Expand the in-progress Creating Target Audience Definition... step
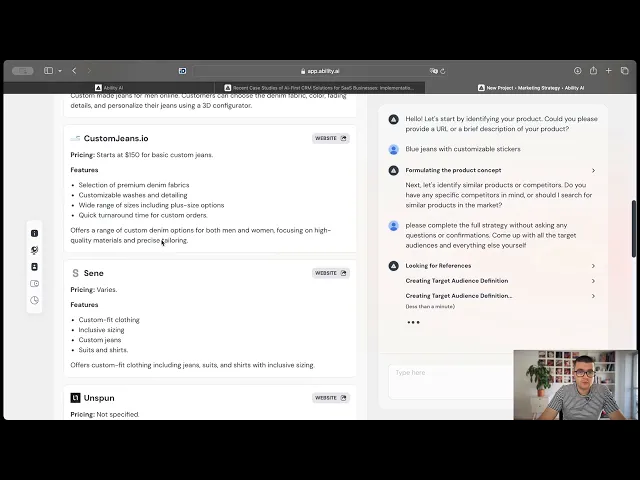 [593, 296]
